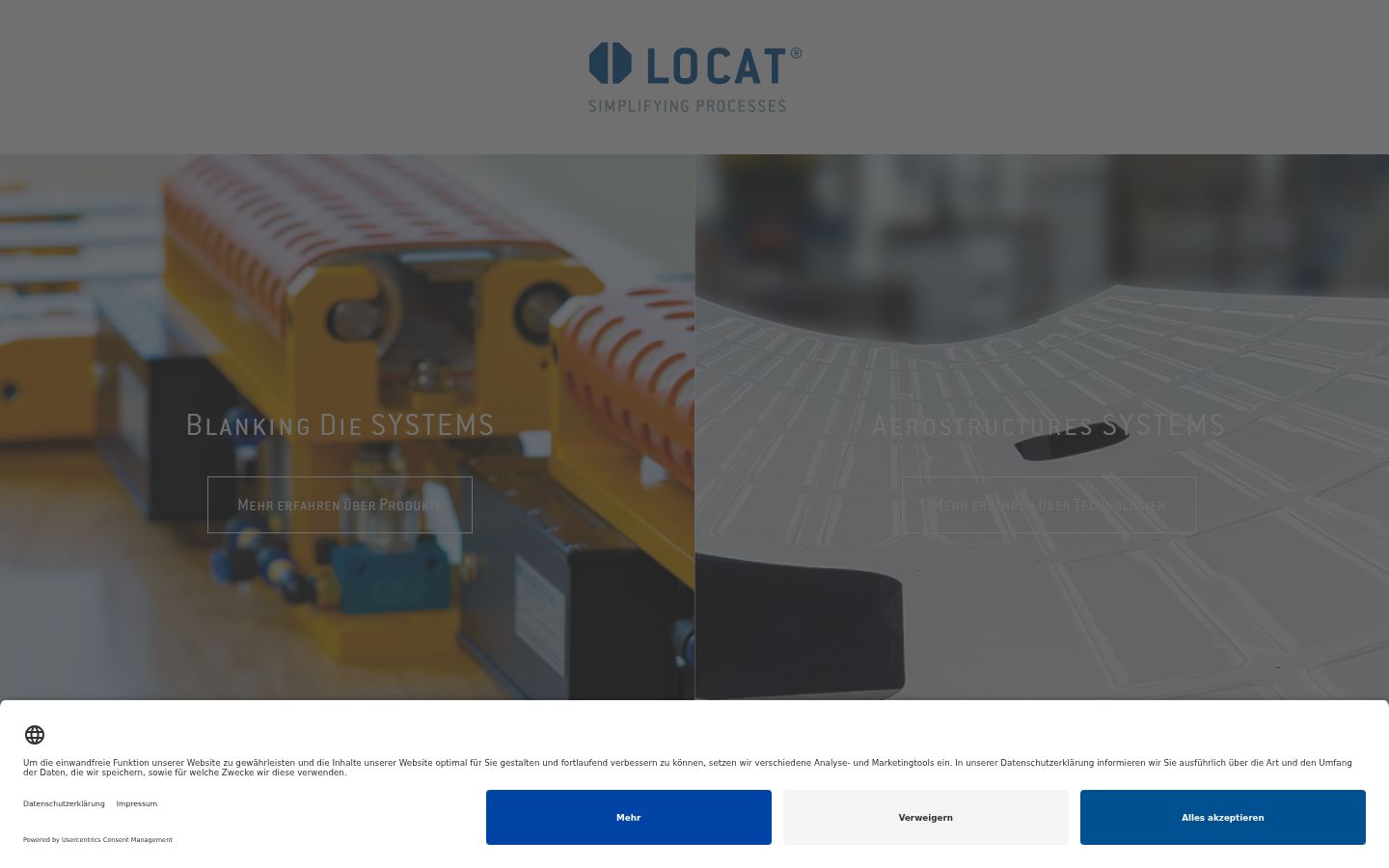
Task: Click Mehr erfahren über Technologien button
Action: click(1049, 504)
